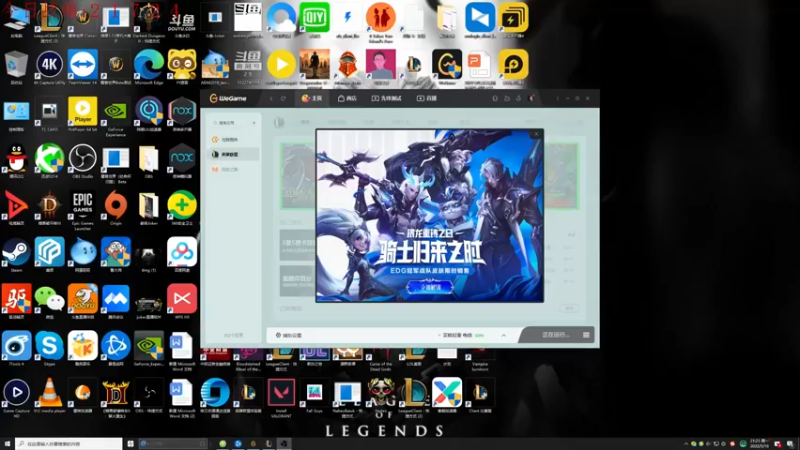This screenshot has height=450, width=800.
Task: Open the iQIYI green desktop shortcut
Action: pyautogui.click(x=314, y=20)
